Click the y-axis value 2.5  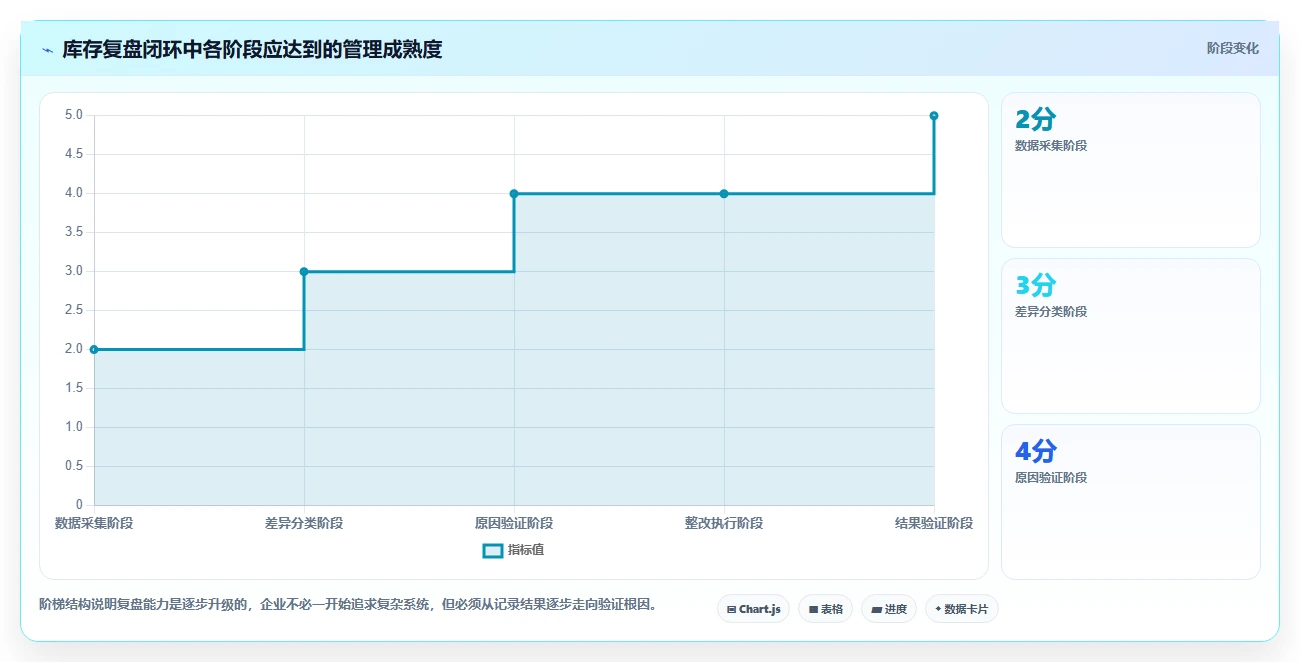(74, 310)
